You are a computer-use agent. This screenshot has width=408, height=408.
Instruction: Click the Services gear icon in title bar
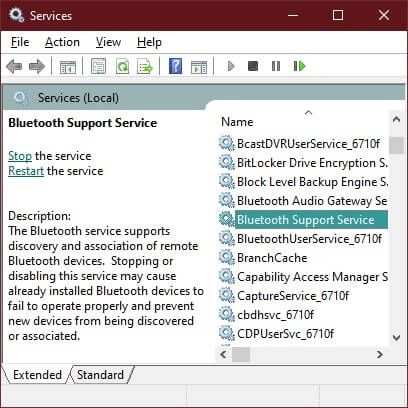pos(16,15)
